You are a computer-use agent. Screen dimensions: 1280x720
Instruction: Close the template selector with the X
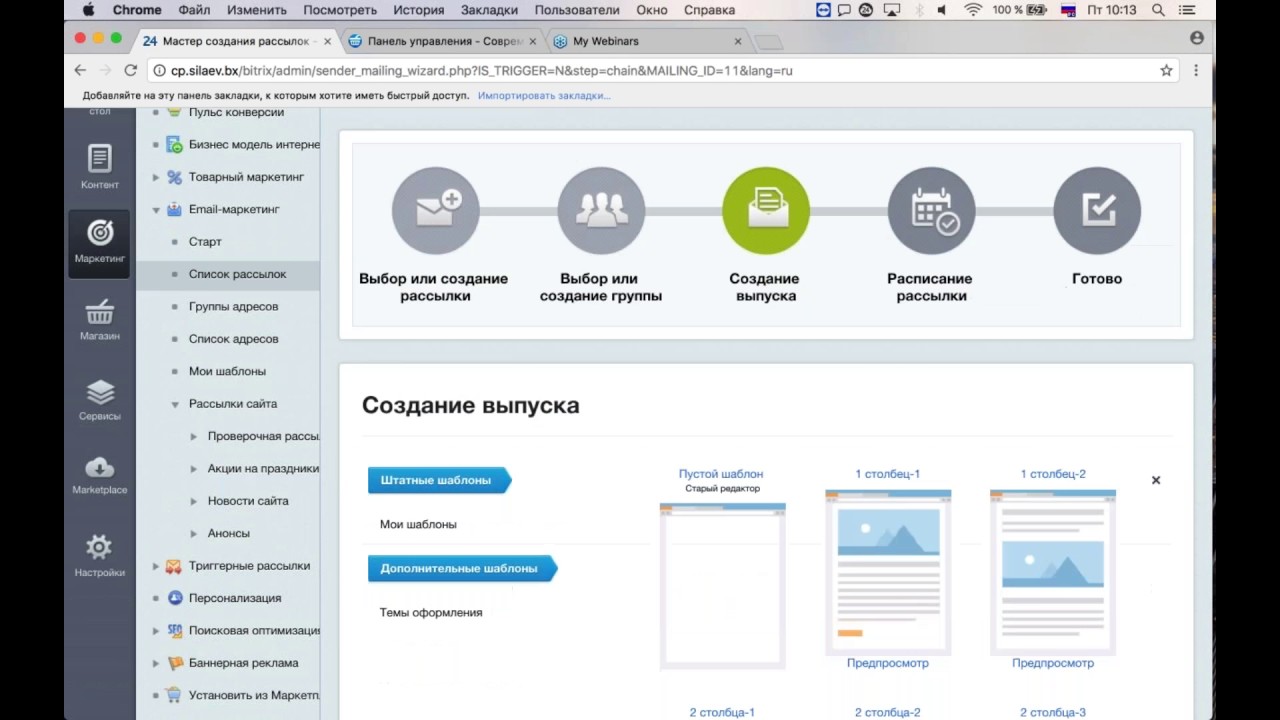click(1156, 480)
